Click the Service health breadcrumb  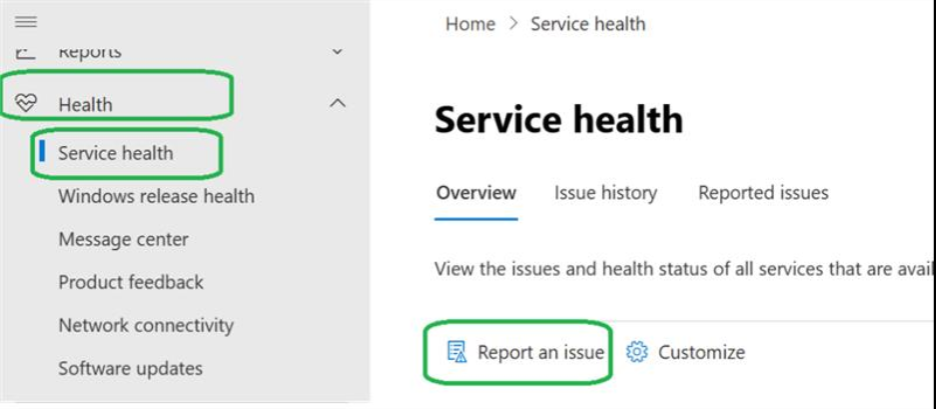(x=588, y=24)
